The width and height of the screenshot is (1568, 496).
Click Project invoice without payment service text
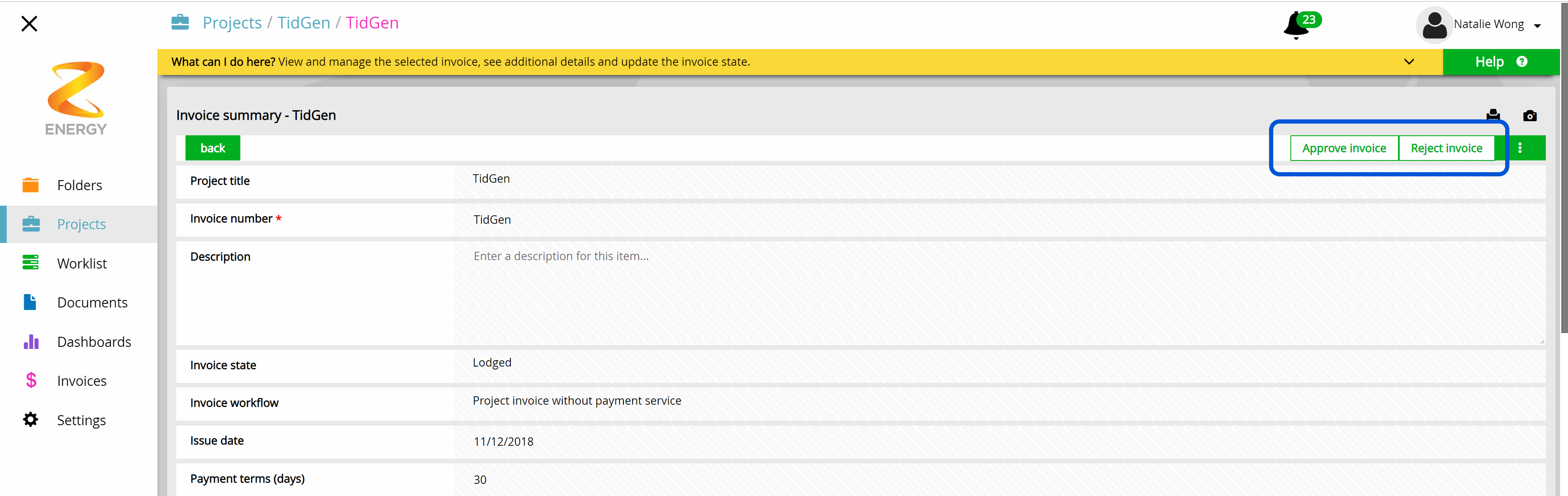coord(577,400)
